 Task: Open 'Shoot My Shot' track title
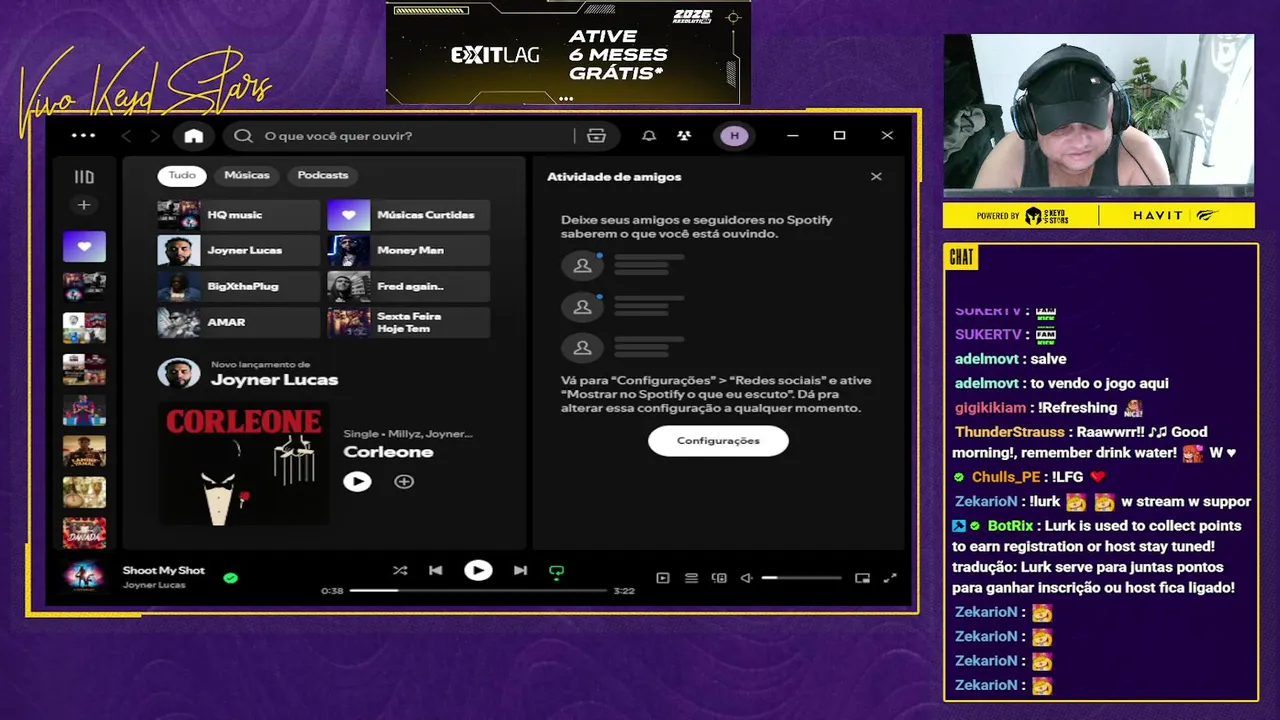point(164,571)
